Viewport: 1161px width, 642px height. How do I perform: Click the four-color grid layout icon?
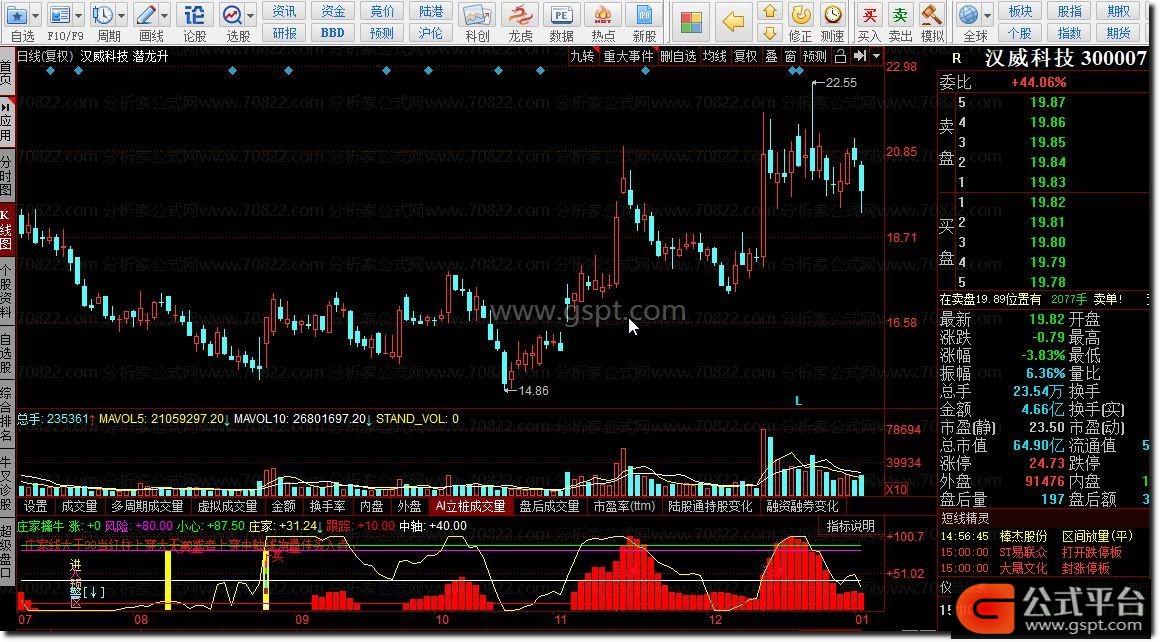point(691,21)
